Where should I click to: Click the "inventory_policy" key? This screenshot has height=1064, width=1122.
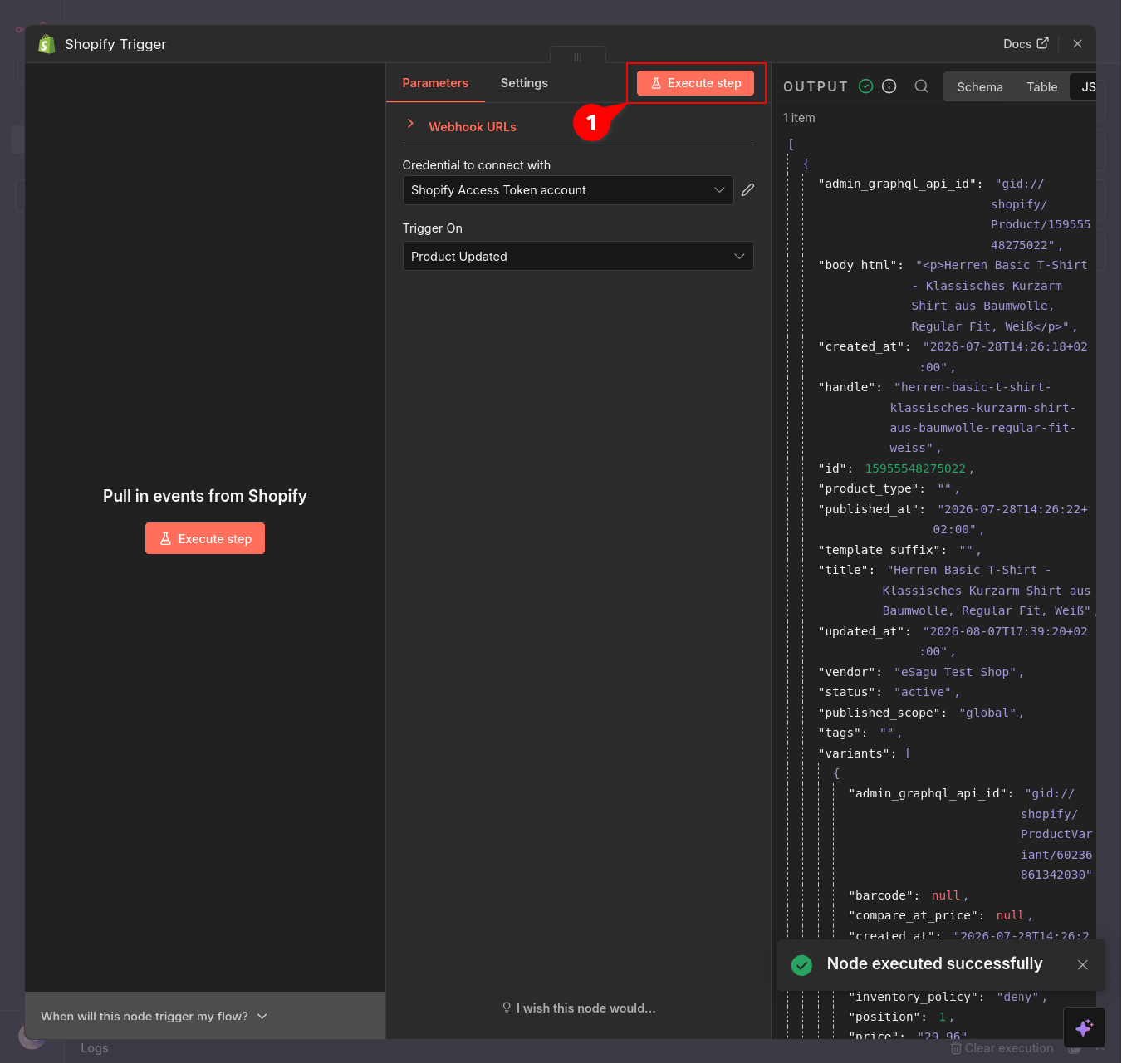(913, 997)
